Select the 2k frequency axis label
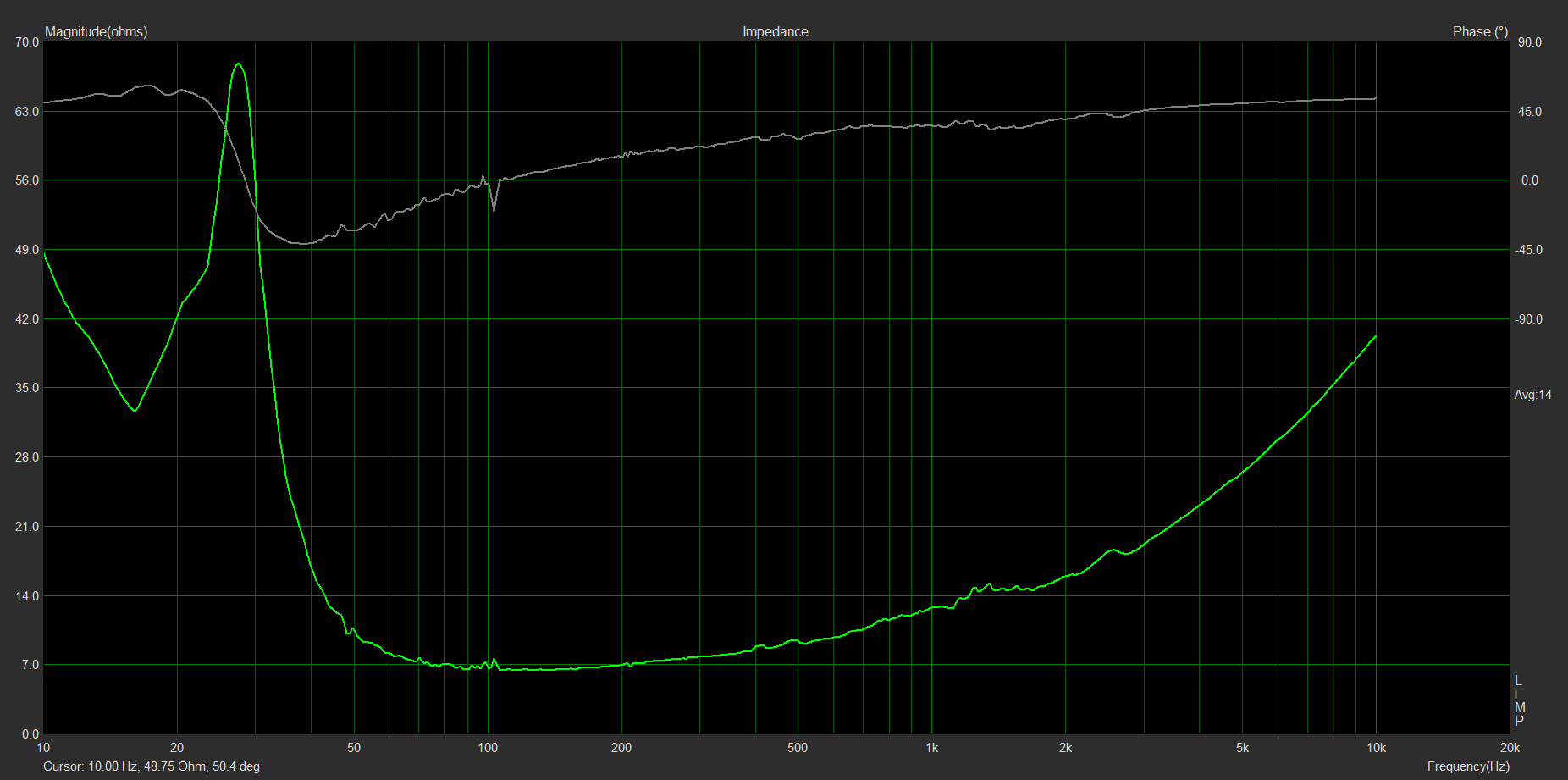Image resolution: width=1568 pixels, height=780 pixels. click(1065, 748)
